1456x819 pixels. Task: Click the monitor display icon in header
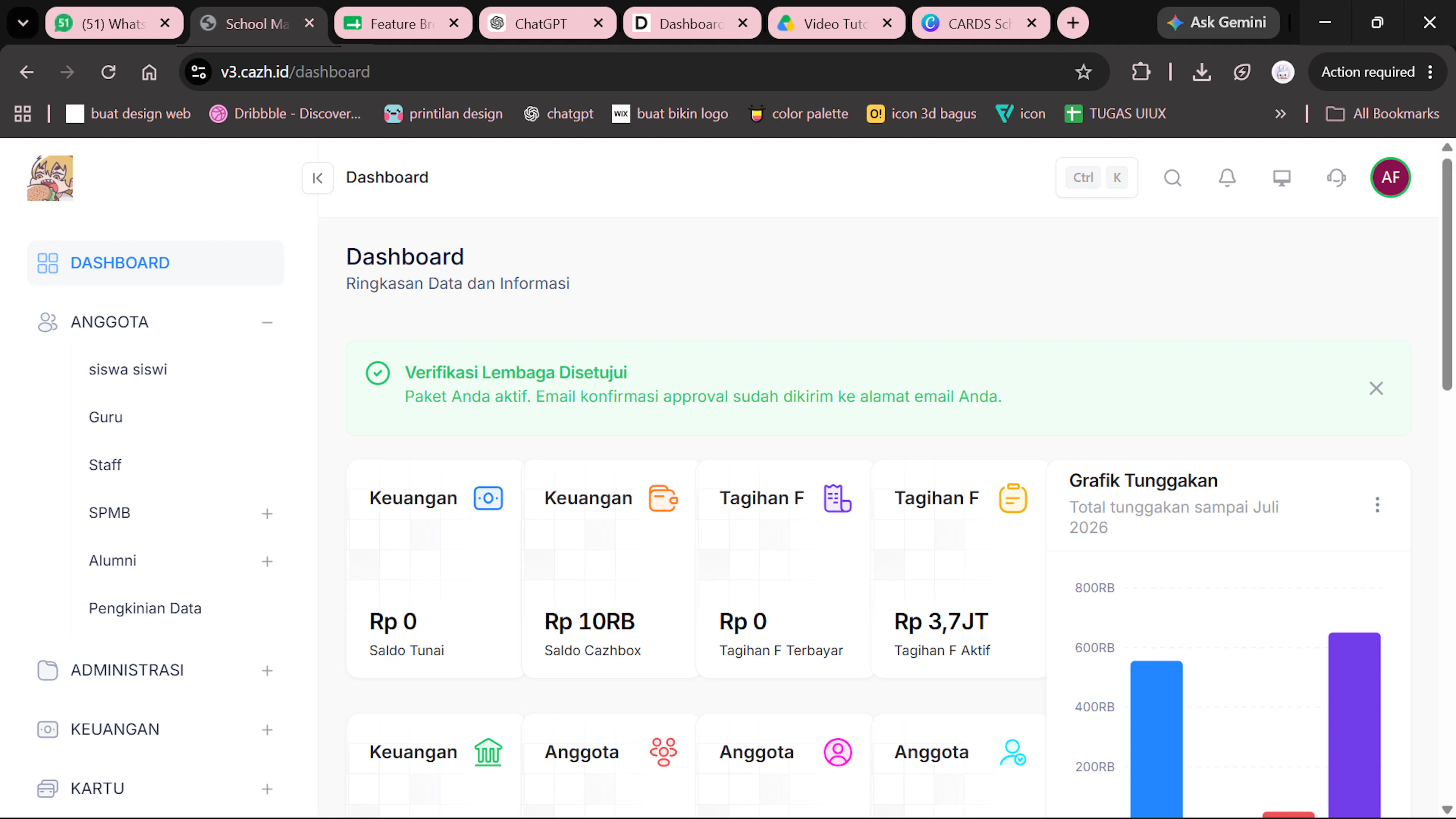tap(1281, 178)
